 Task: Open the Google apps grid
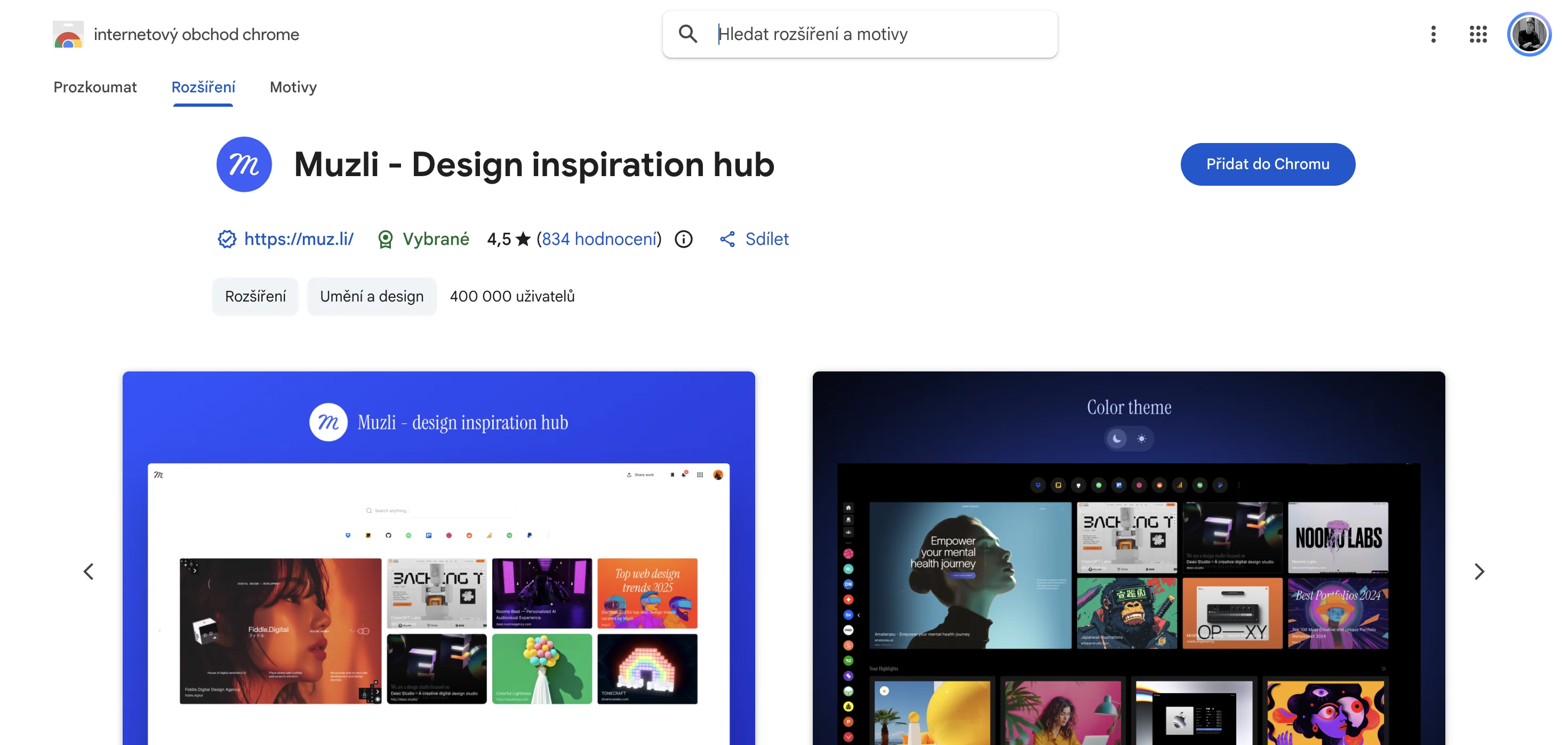[x=1478, y=34]
